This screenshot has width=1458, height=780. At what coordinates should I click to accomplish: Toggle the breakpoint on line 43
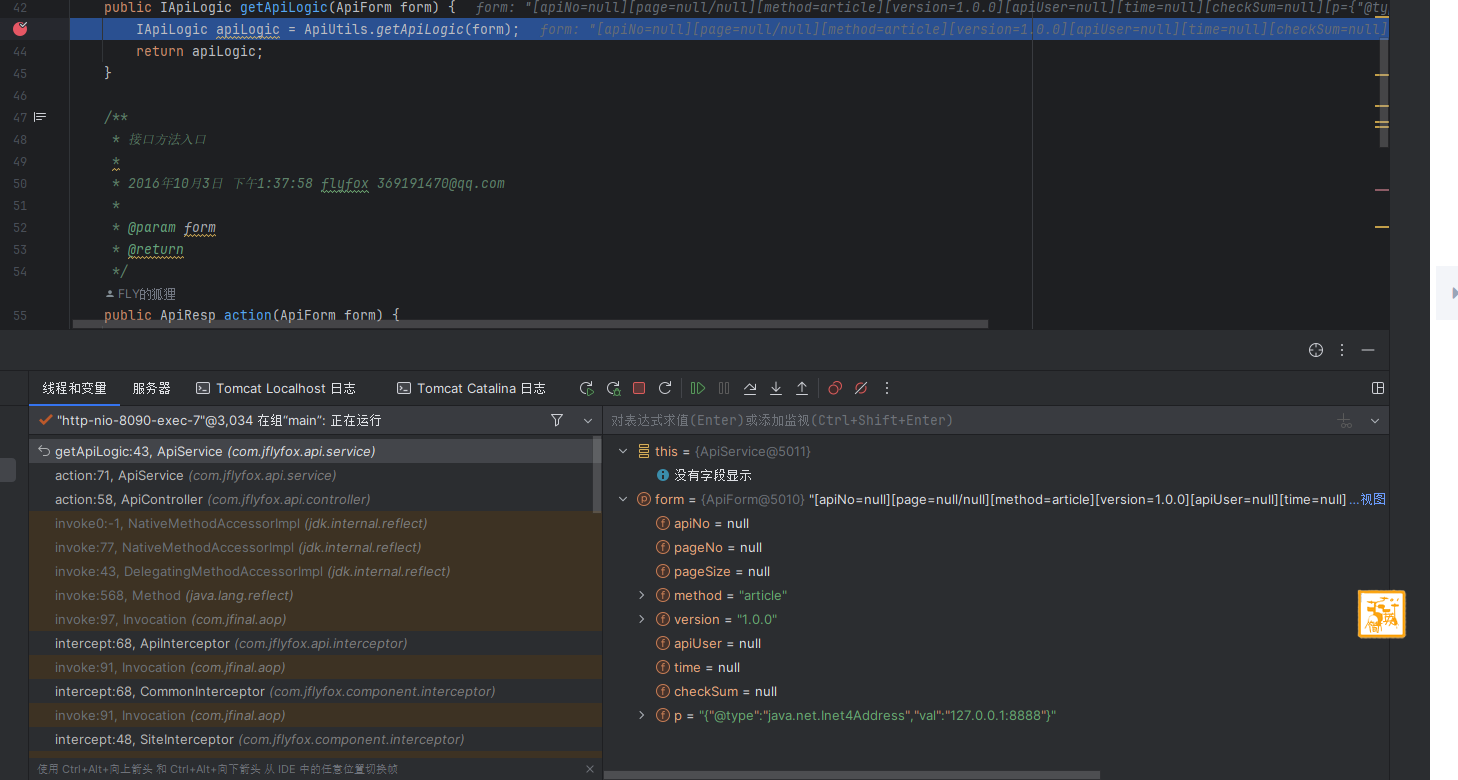(x=20, y=29)
